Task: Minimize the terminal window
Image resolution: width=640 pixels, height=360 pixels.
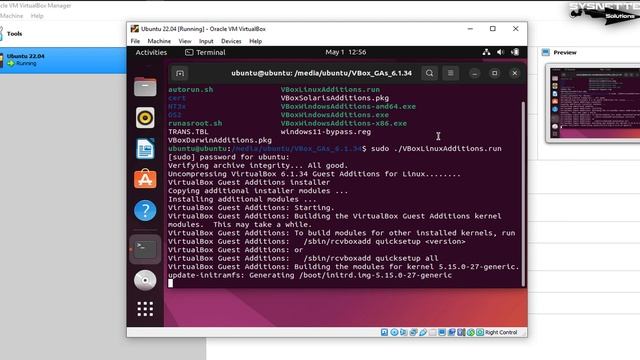Action: coord(474,73)
